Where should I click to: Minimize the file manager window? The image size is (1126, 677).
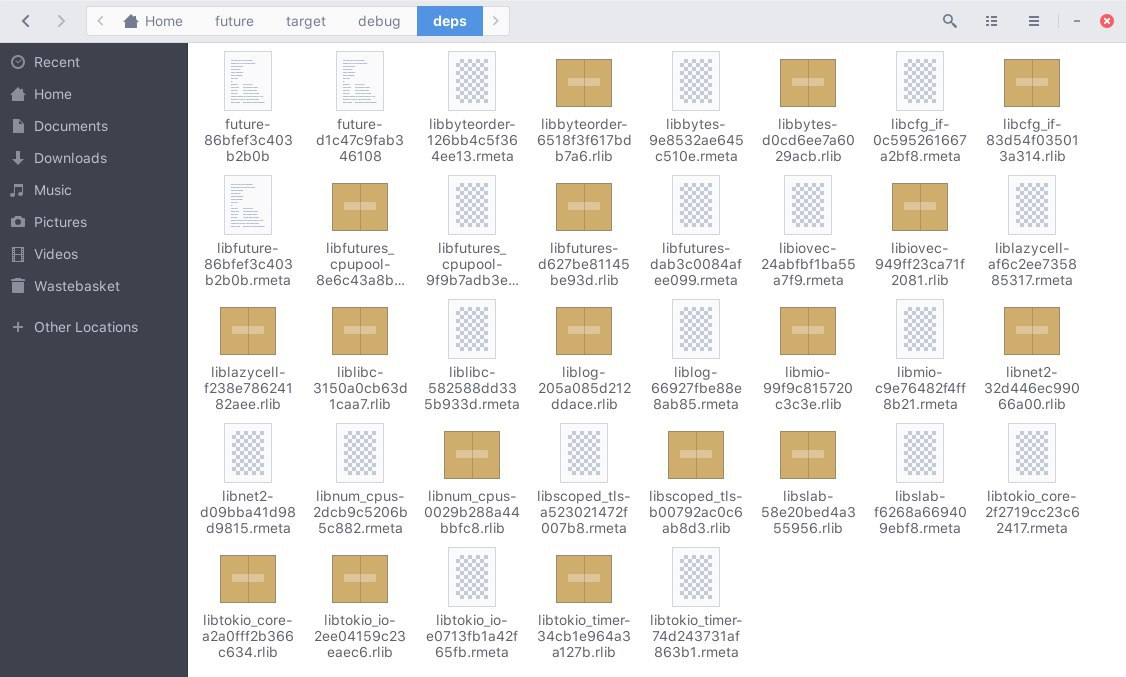pyautogui.click(x=1076, y=22)
